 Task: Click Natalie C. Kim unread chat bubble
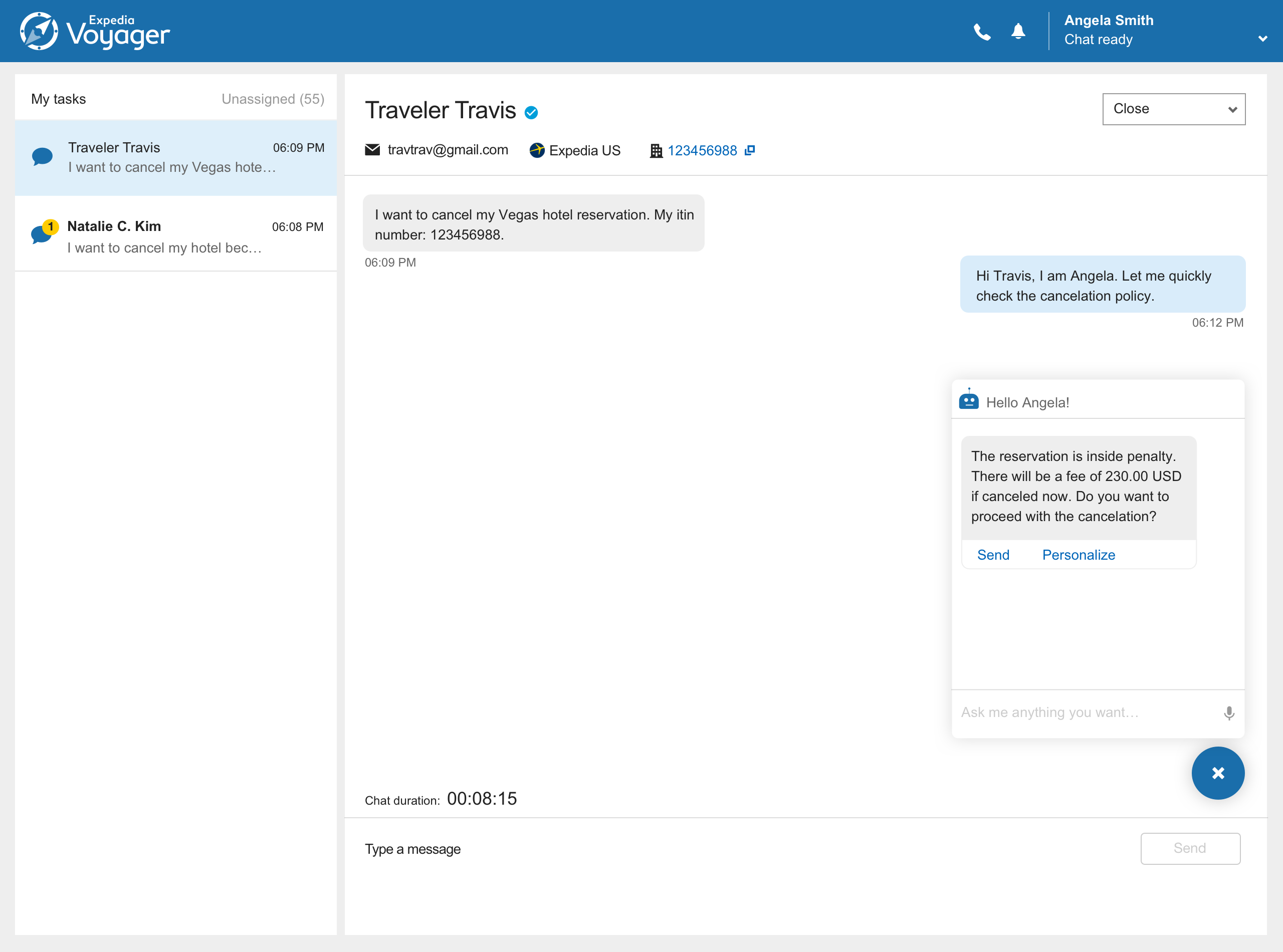click(42, 233)
